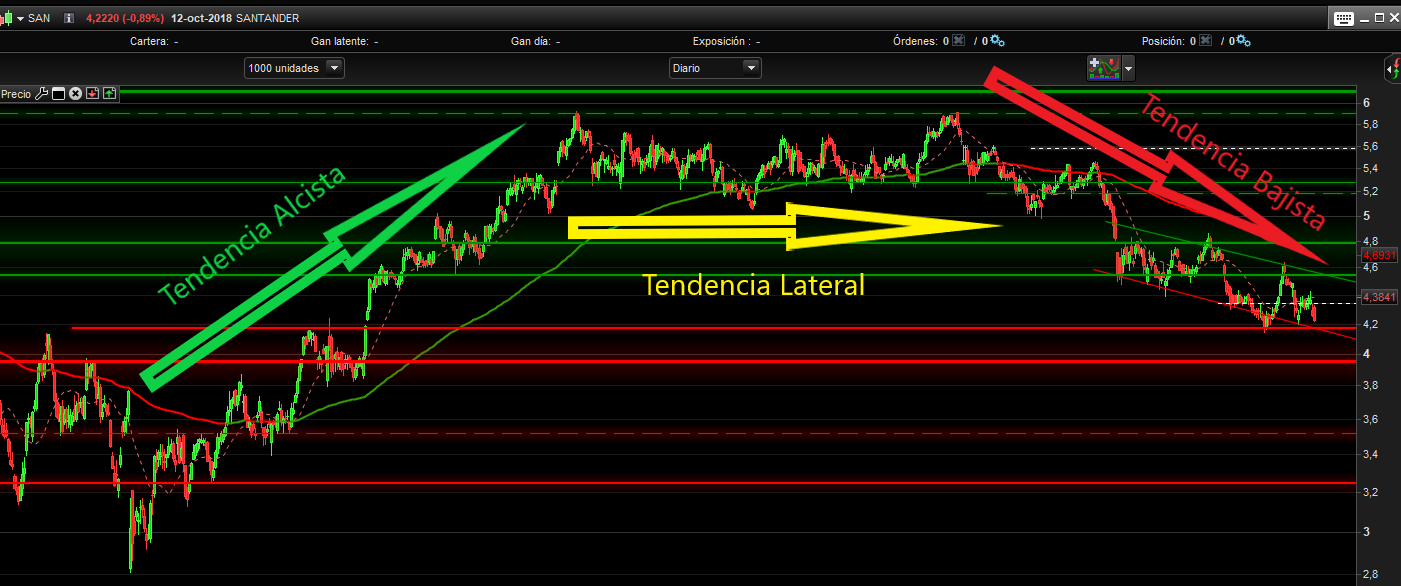Open Precio settings with the wrench icon
This screenshot has height=586, width=1401.
pyautogui.click(x=41, y=94)
